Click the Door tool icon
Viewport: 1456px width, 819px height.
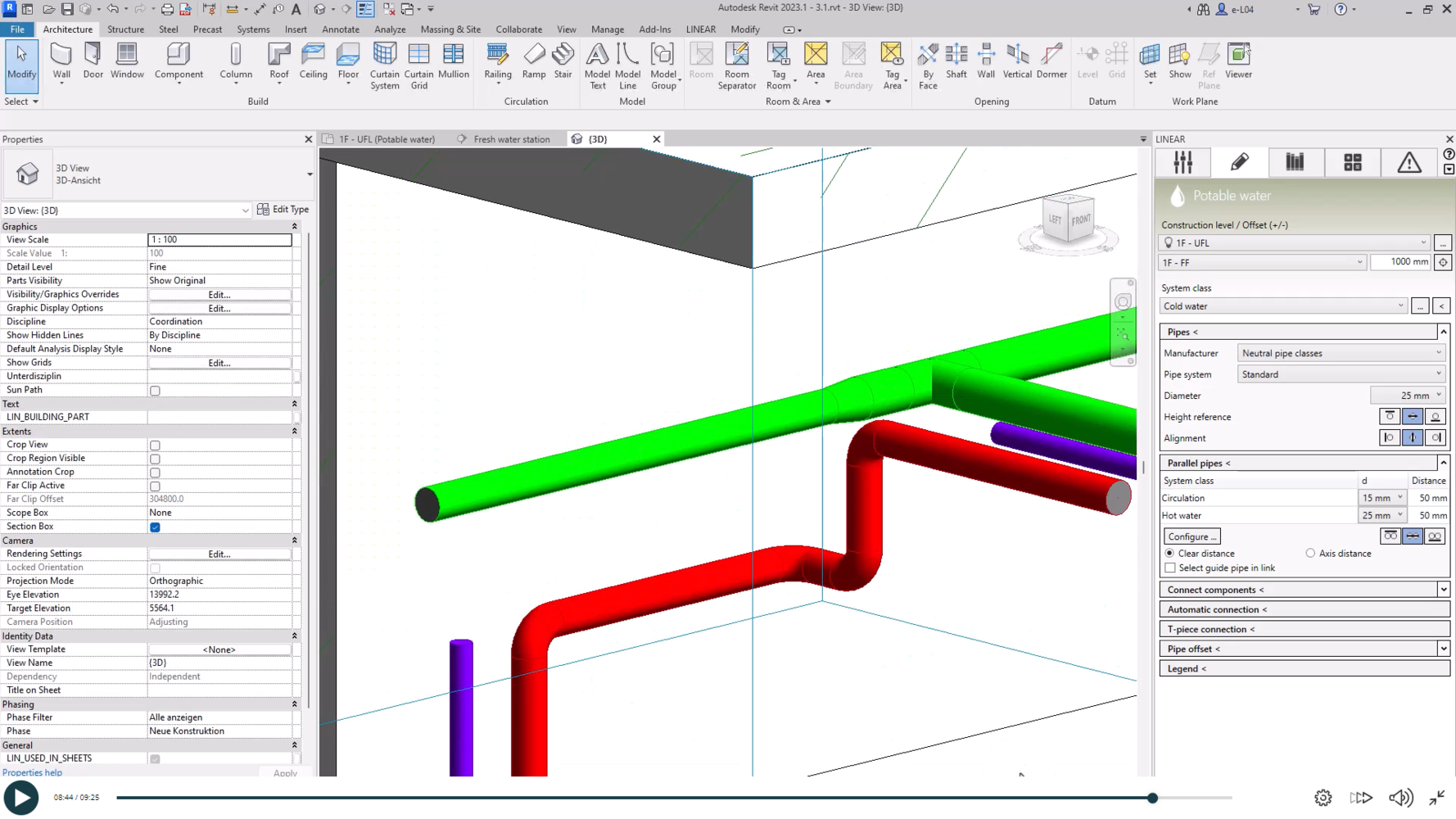[93, 61]
